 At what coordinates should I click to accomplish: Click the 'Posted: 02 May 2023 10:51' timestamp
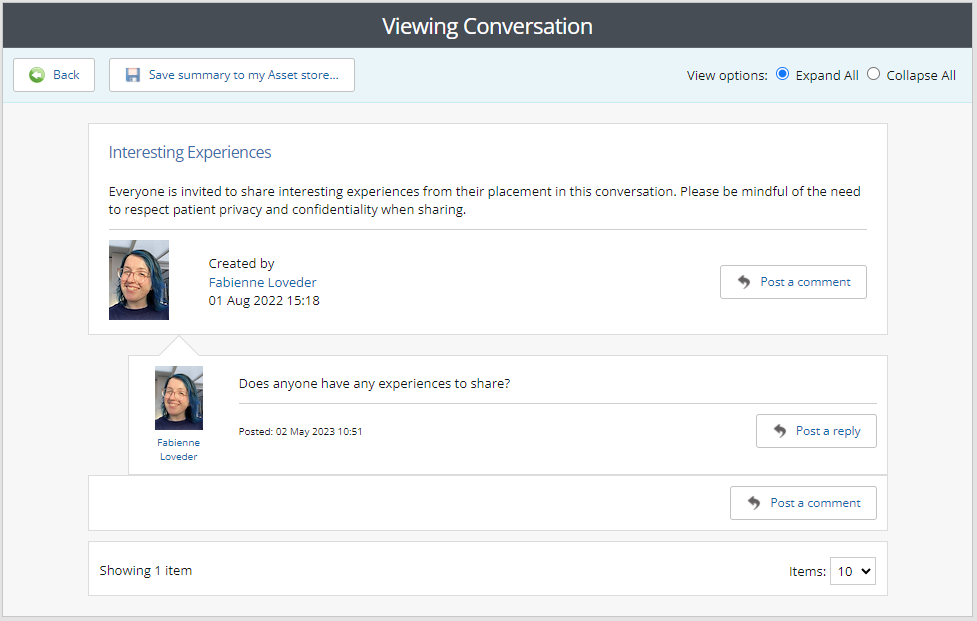[300, 432]
